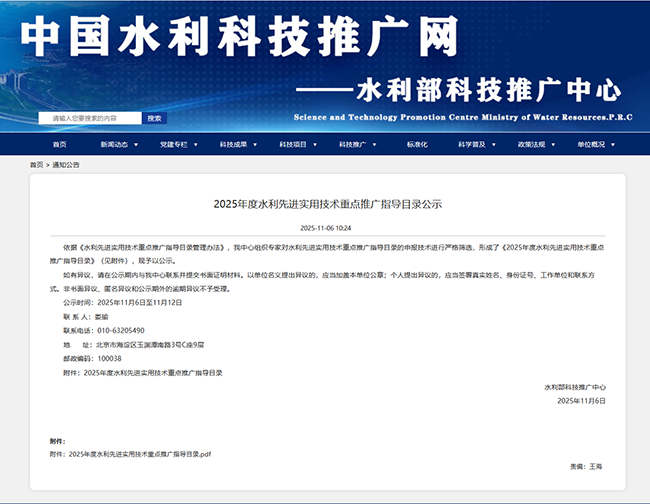Click the 搜索 search button
650x504 pixels.
(155, 118)
